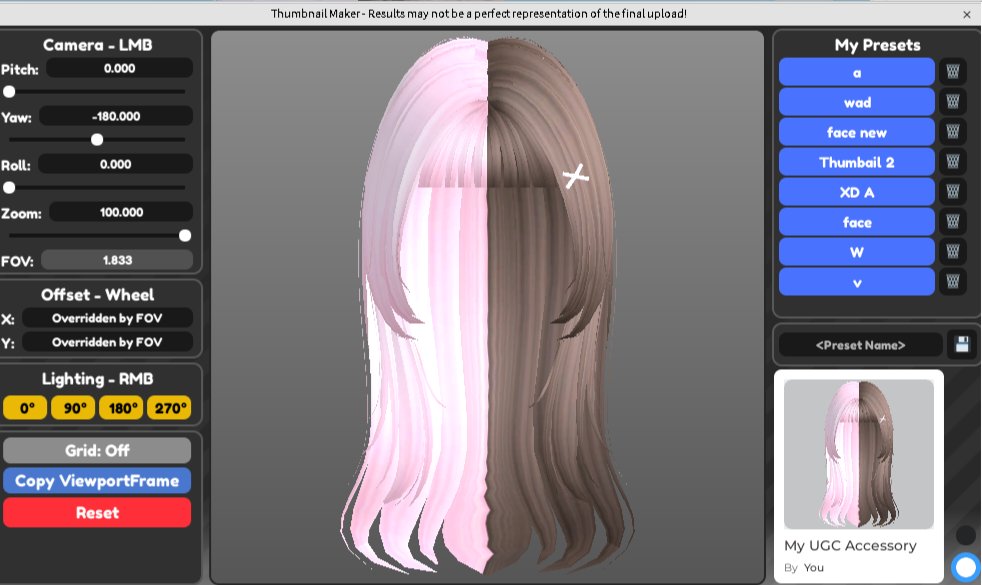Screen dimensions: 982x585
Task: Set lighting to 270°
Action: point(169,408)
